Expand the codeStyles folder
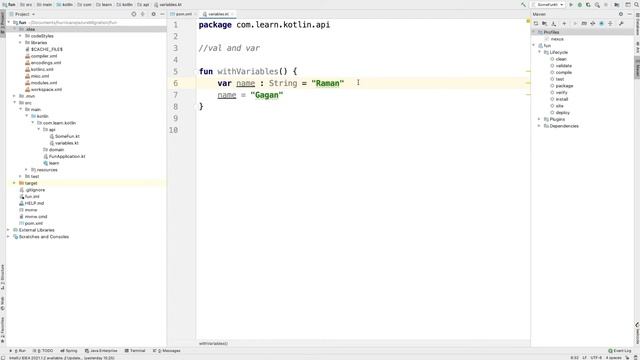The width and height of the screenshot is (640, 360). (20, 36)
